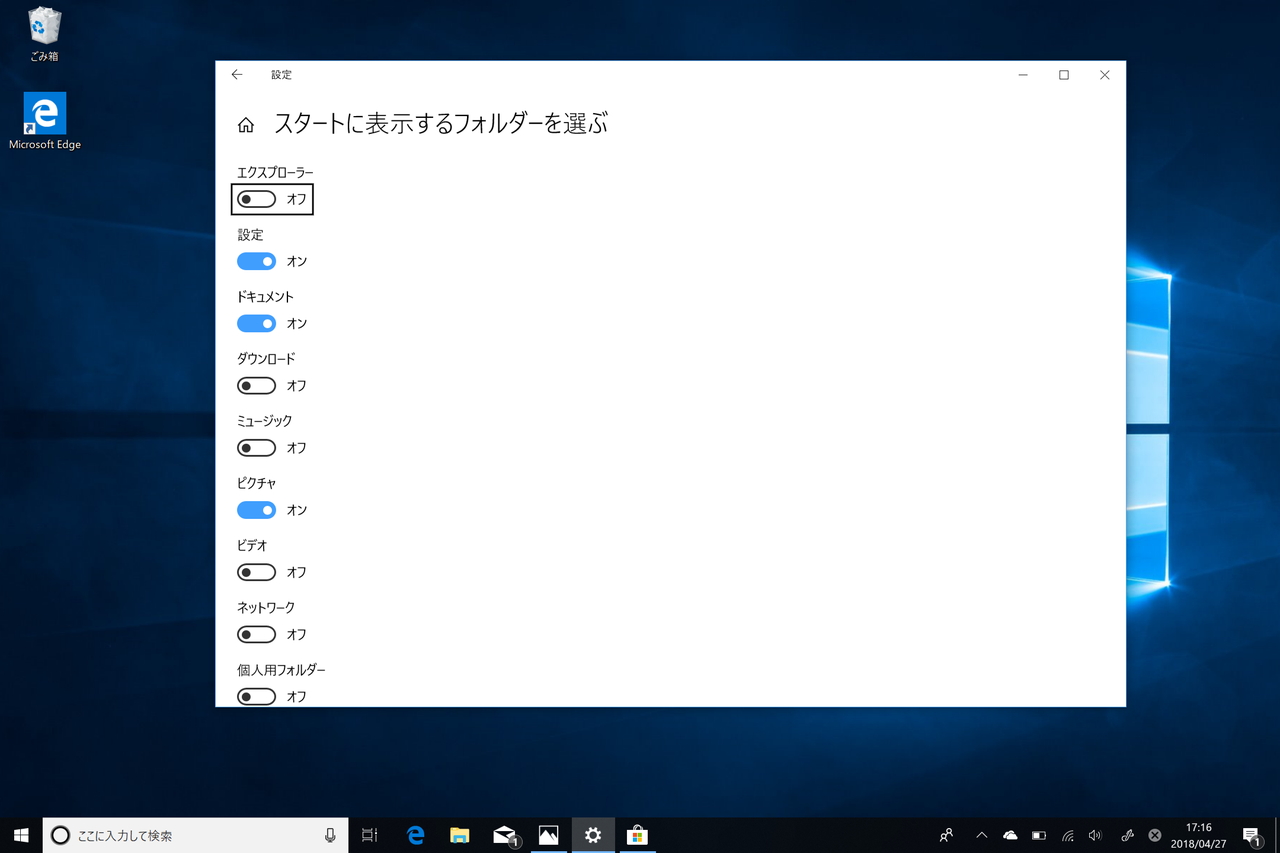The height and width of the screenshot is (853, 1280).
Task: Open the Action Center notifications
Action: pos(1251,835)
